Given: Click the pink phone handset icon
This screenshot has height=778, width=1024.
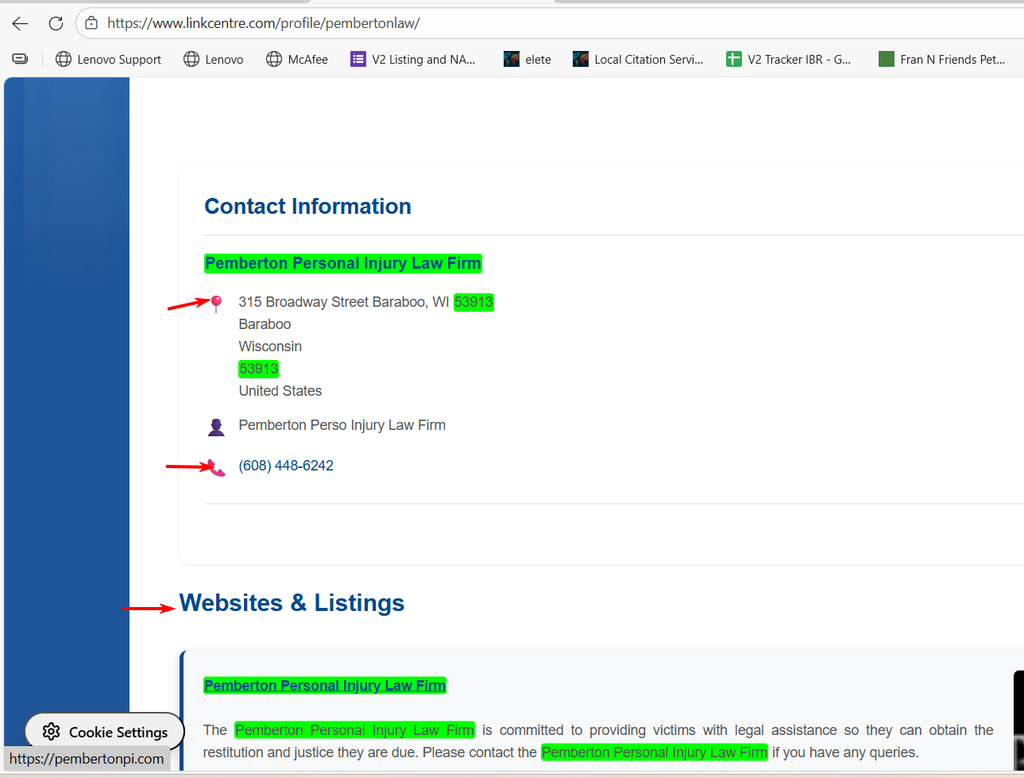Looking at the screenshot, I should [x=217, y=467].
